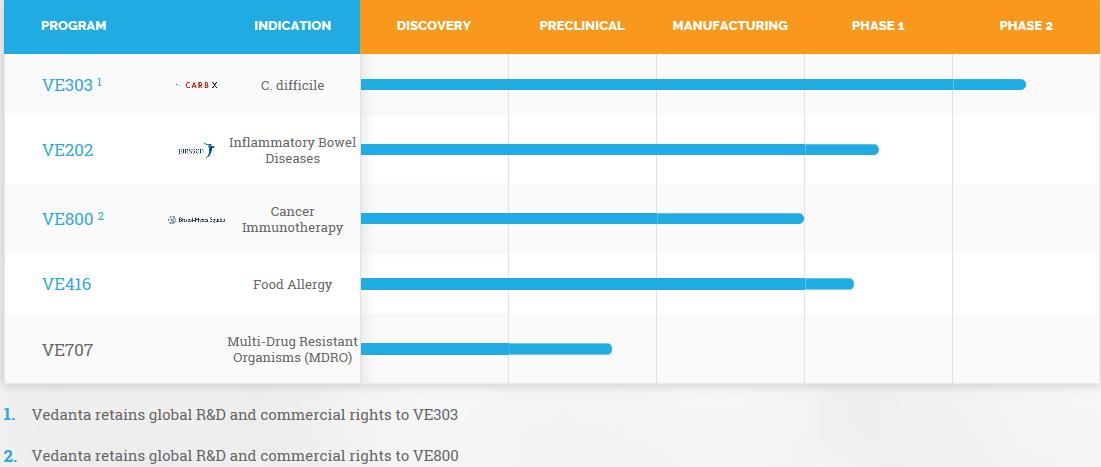The height and width of the screenshot is (467, 1101).
Task: Click the MANUFACTURING stage header
Action: pyautogui.click(x=729, y=26)
